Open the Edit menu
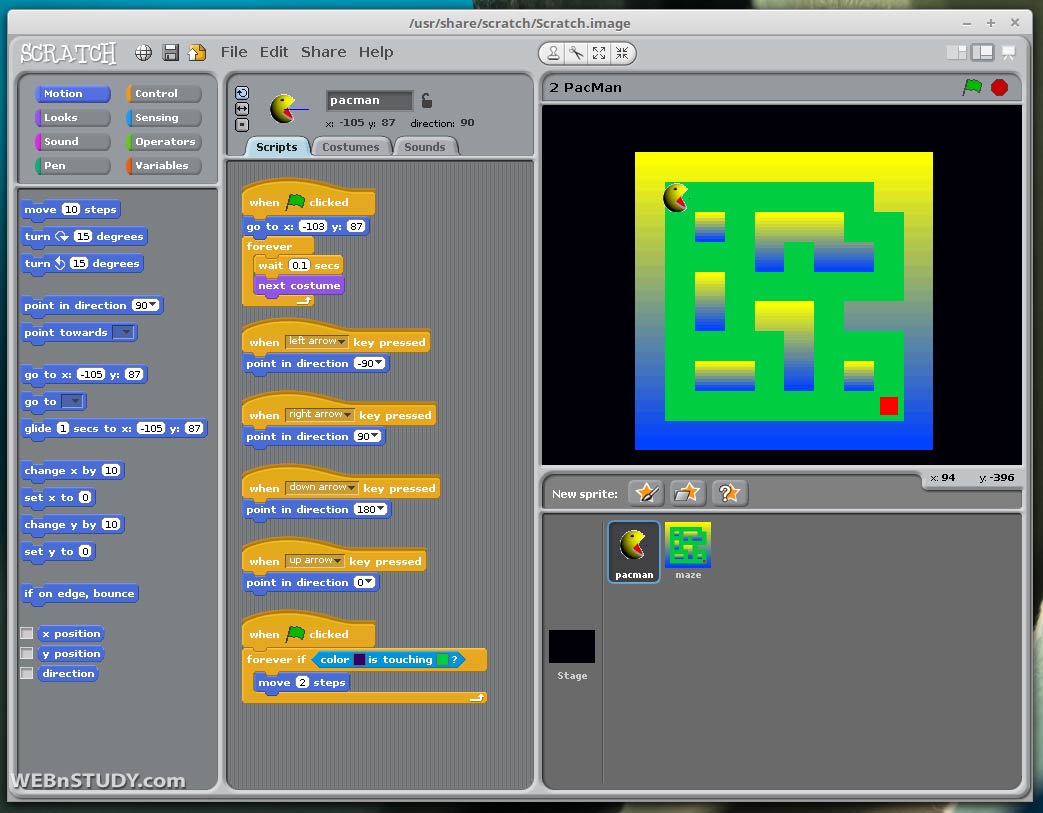This screenshot has width=1043, height=813. pos(273,52)
